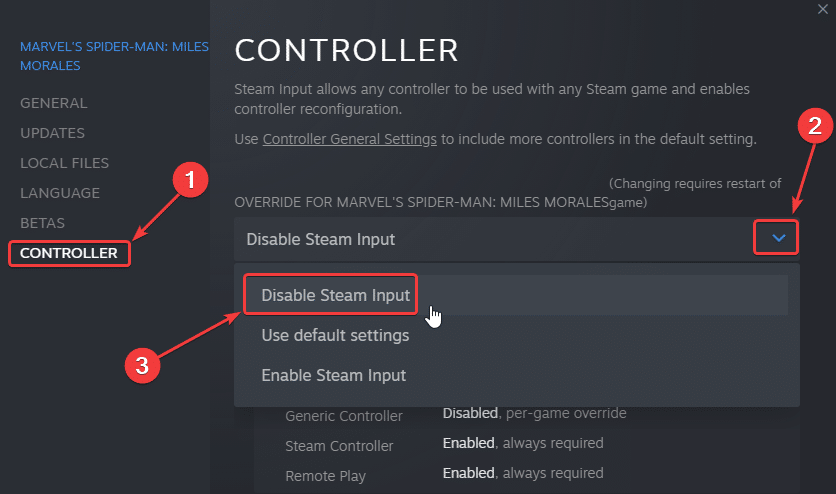Select Disable Steam Input in the open list
The width and height of the screenshot is (836, 494).
click(x=335, y=295)
